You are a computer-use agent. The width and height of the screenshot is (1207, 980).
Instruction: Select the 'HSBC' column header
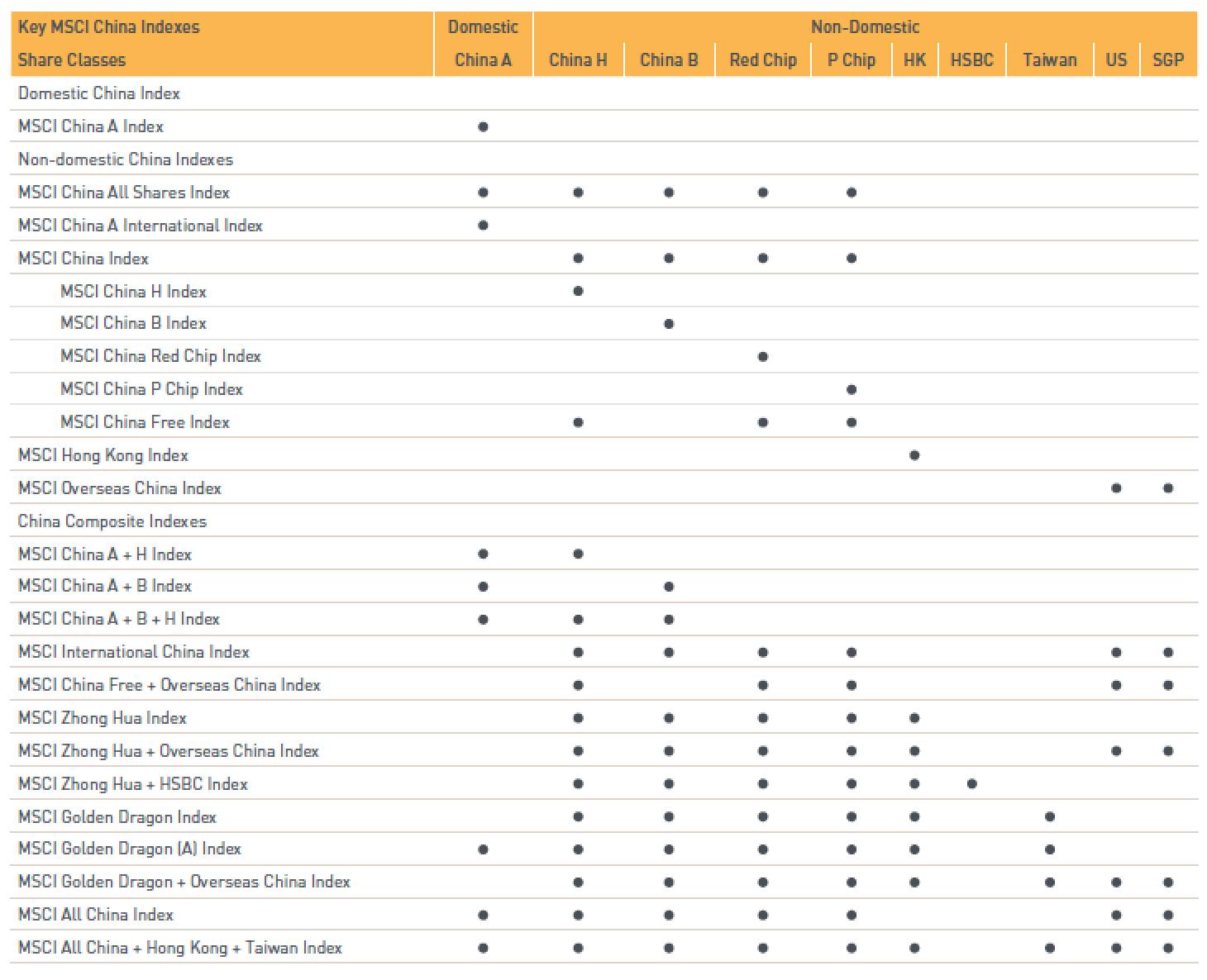pos(972,60)
